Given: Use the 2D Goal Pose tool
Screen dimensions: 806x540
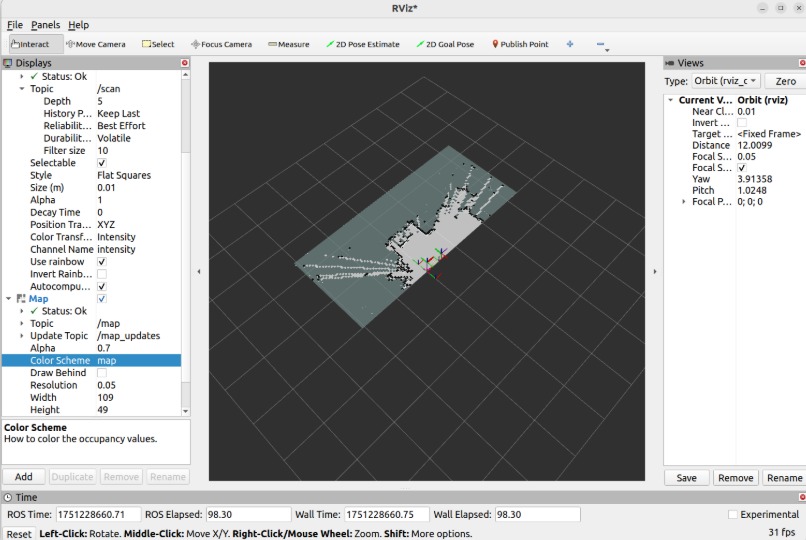Looking at the screenshot, I should [x=445, y=44].
